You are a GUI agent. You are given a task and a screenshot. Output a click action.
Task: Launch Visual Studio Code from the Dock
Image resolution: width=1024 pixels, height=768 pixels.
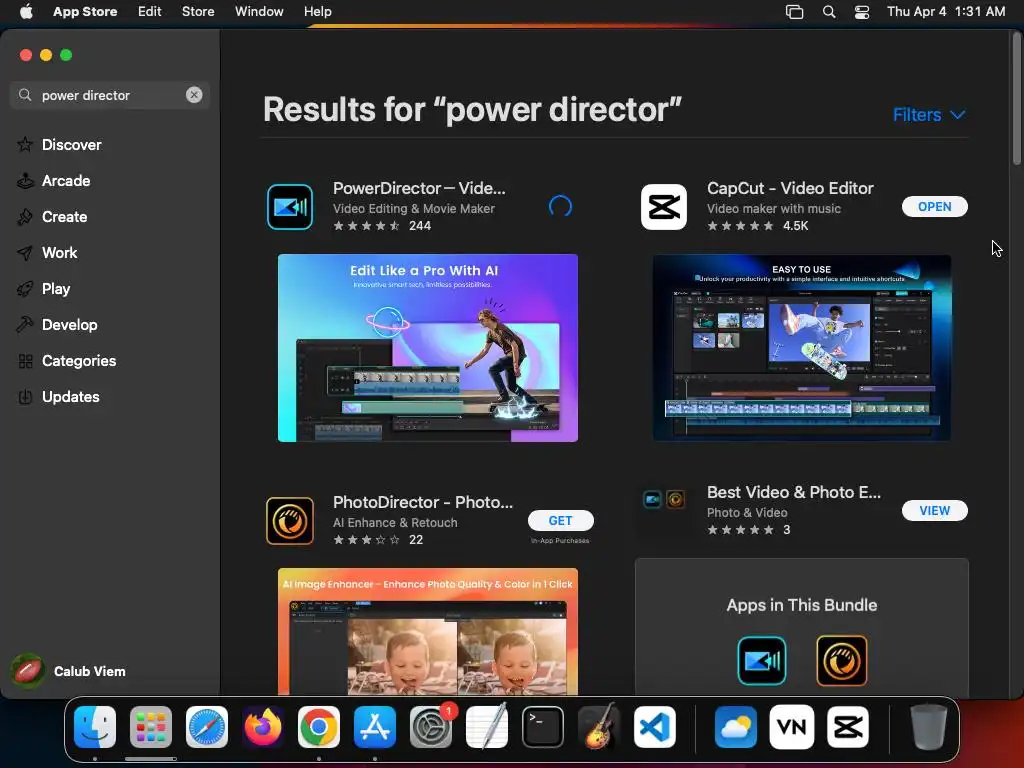click(654, 727)
